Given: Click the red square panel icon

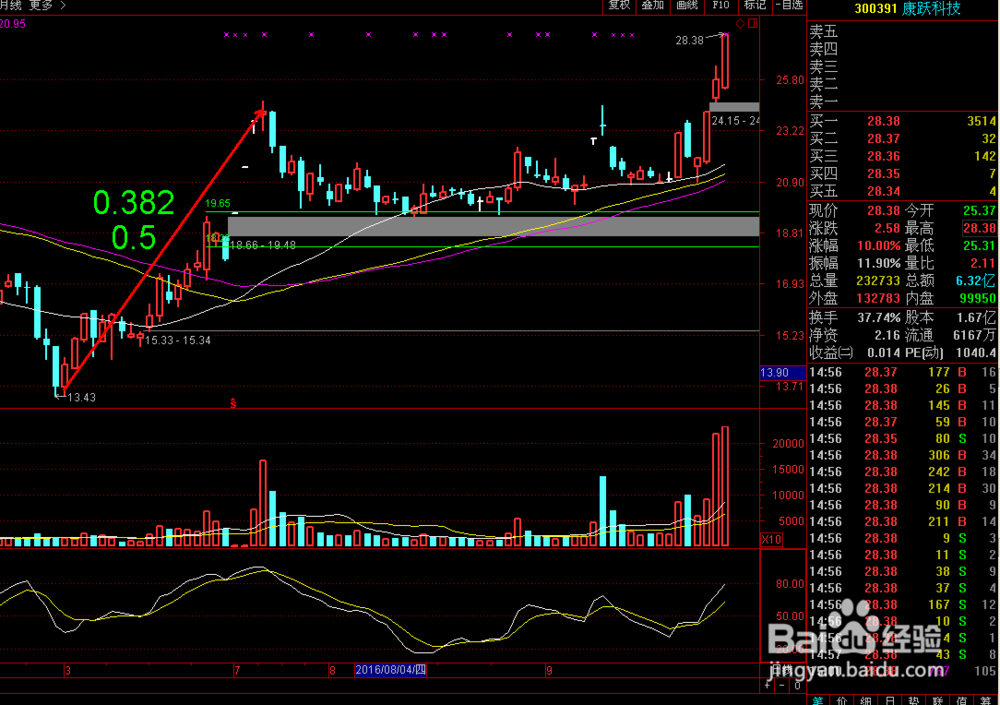Looking at the screenshot, I should (753, 24).
